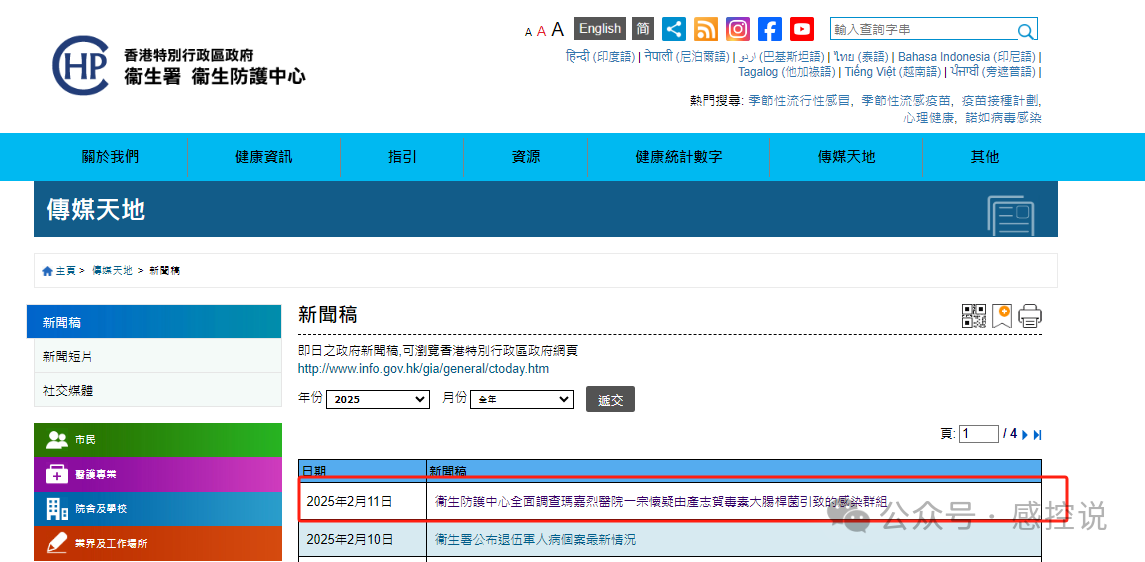Open 衞生署公布退伍軍人病個案最新情況 press release
1145x562 pixels.
pos(535,539)
